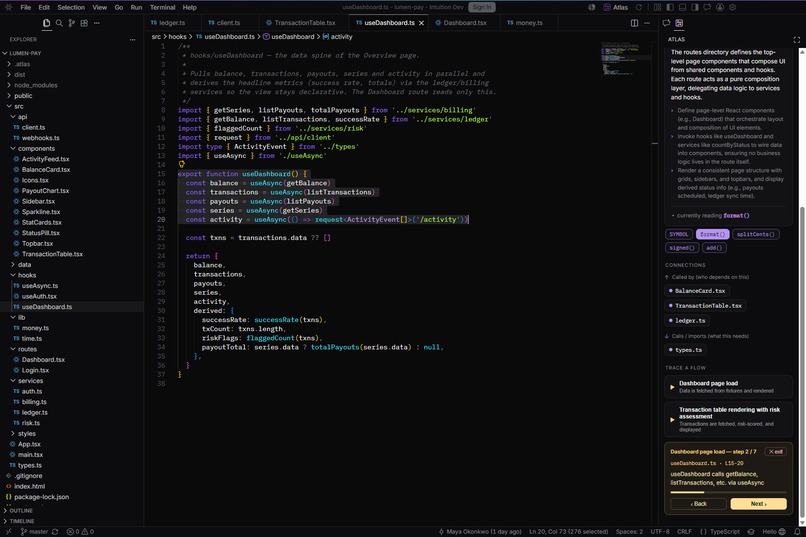This screenshot has height=537, width=806.
Task: Open the Terminal menu
Action: coord(162,7)
